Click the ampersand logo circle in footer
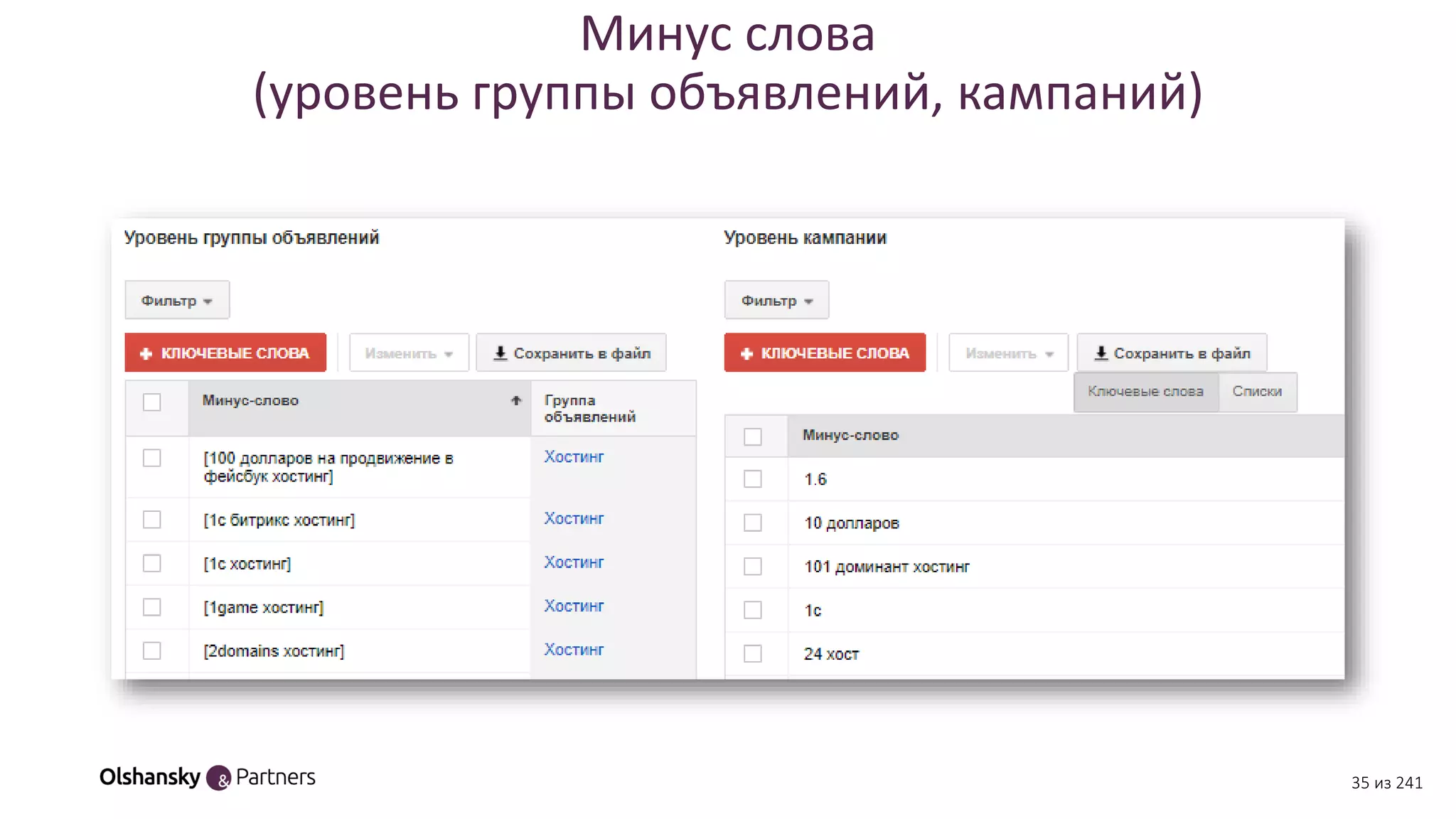Viewport: 1456px width, 819px height. click(219, 778)
